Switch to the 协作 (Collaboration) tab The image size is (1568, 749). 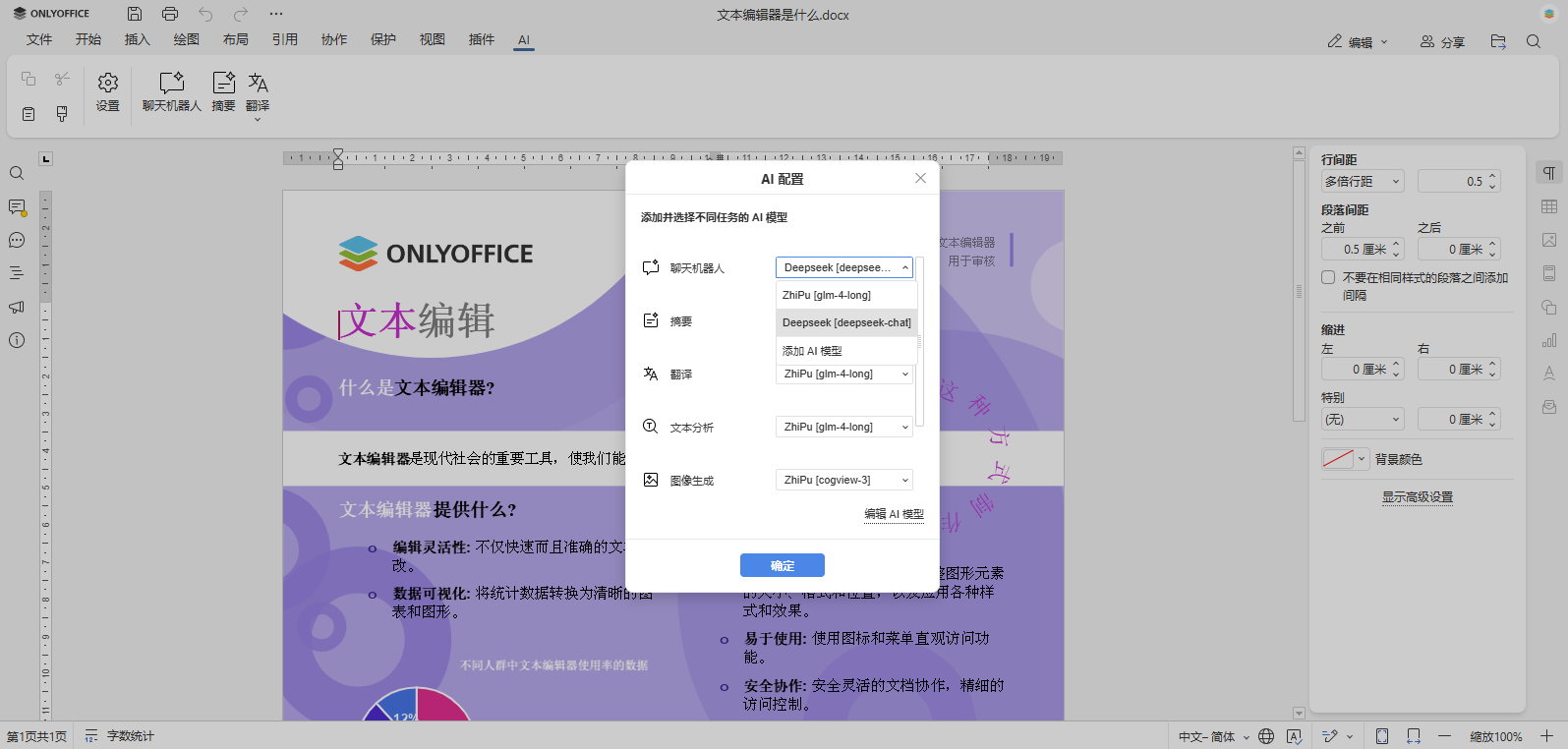(334, 39)
